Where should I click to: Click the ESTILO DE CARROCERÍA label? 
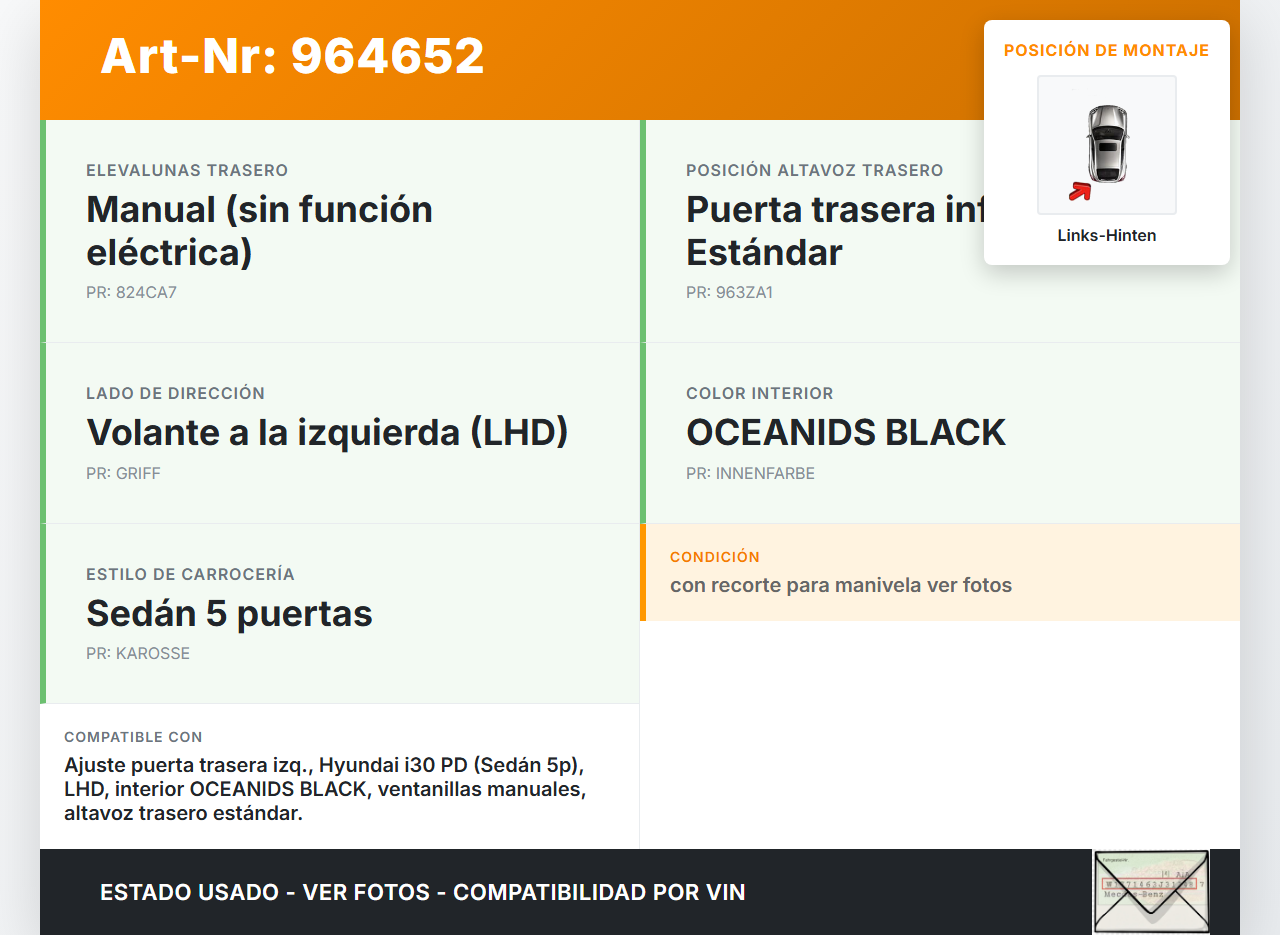(x=190, y=575)
